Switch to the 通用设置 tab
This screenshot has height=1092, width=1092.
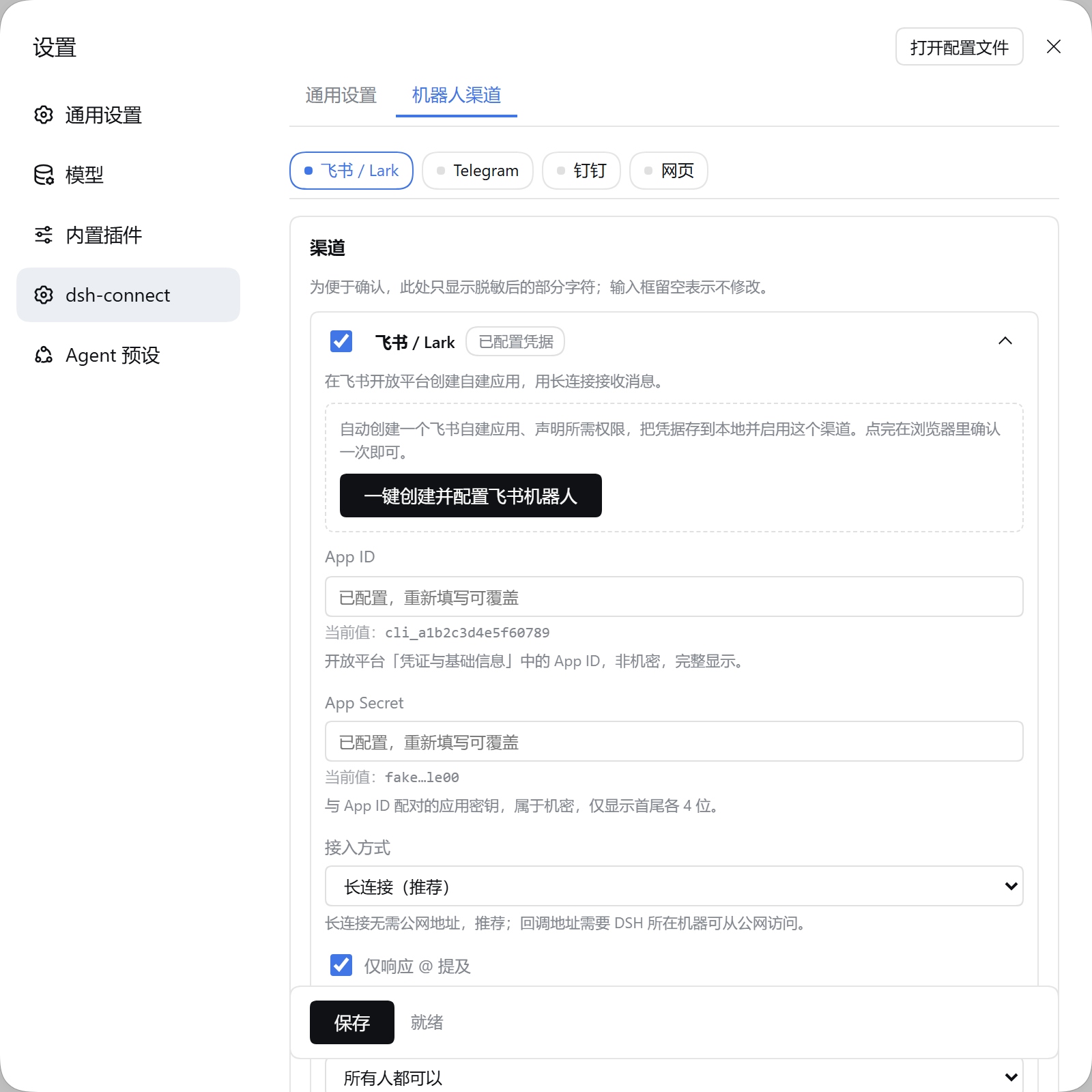(x=341, y=96)
